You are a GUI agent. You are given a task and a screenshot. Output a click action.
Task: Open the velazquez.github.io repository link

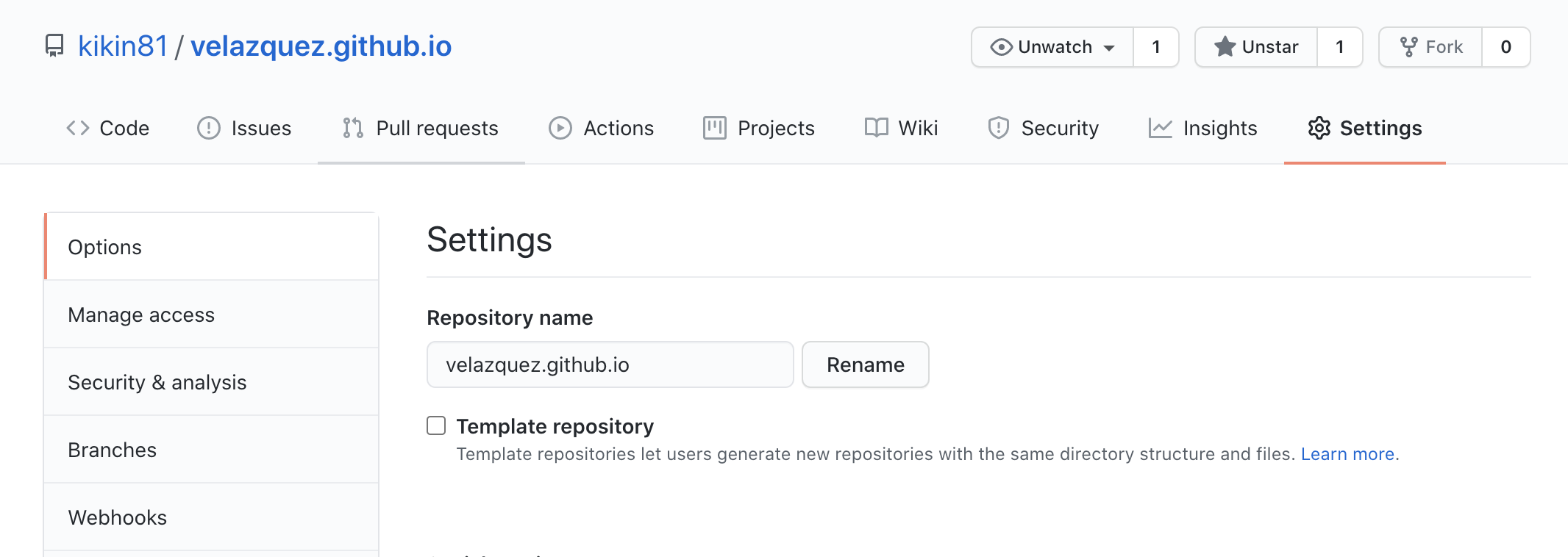tap(321, 46)
